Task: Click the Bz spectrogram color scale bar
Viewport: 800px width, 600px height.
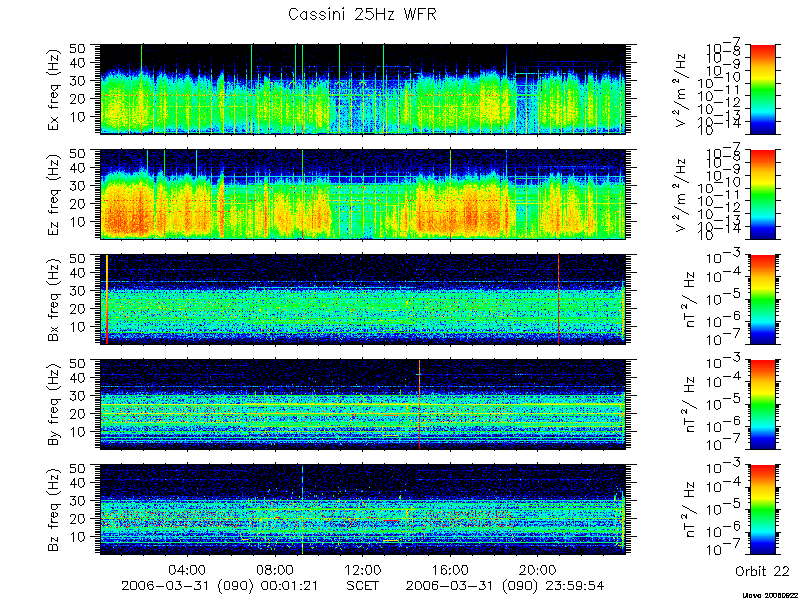Action: (x=762, y=510)
